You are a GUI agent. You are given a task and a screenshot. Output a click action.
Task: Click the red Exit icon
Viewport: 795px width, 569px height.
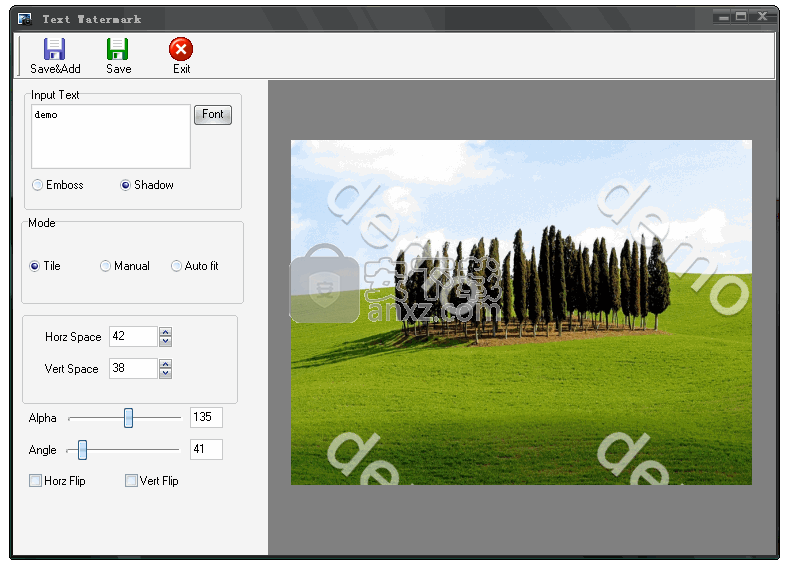181,49
